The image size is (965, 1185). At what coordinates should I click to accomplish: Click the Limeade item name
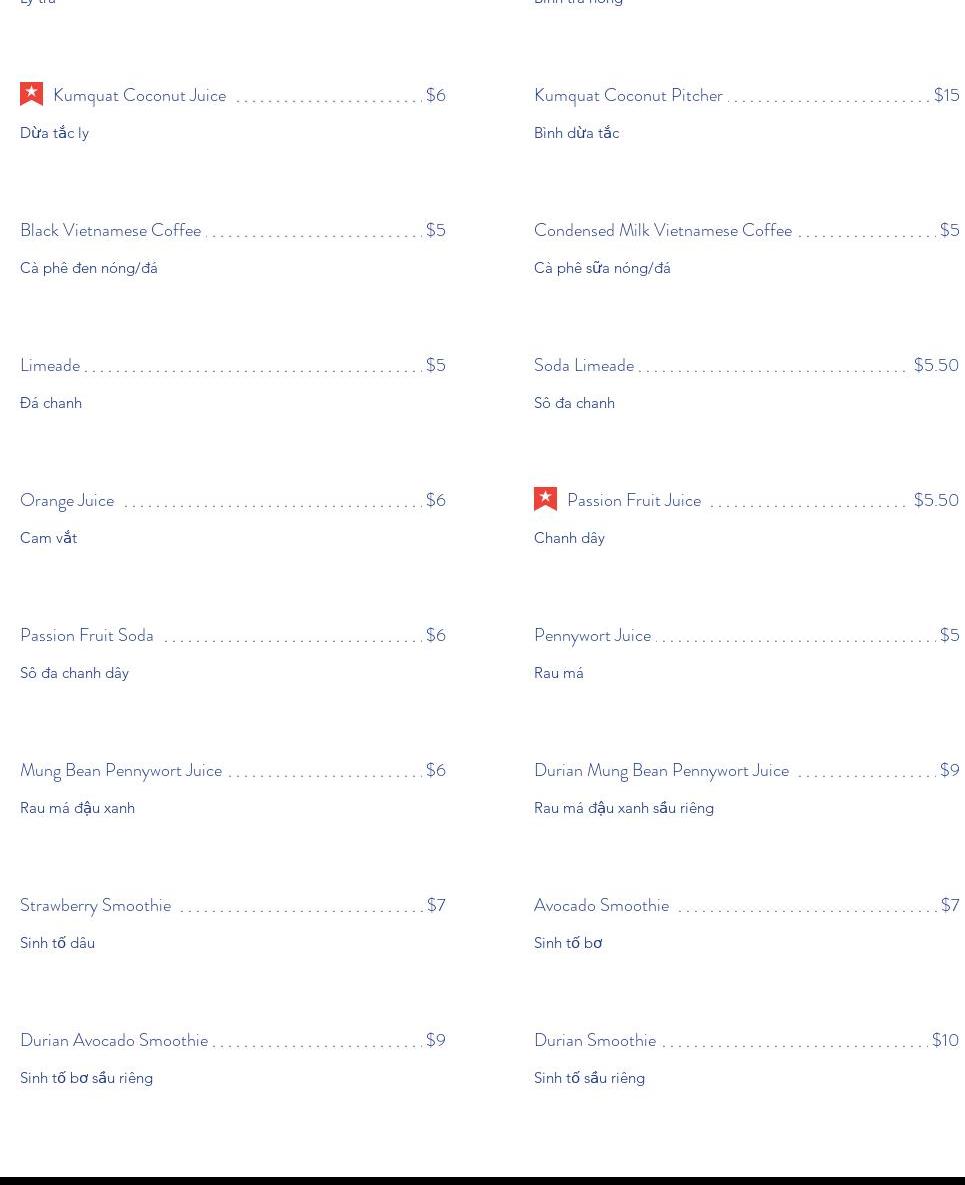pyautogui.click(x=50, y=365)
